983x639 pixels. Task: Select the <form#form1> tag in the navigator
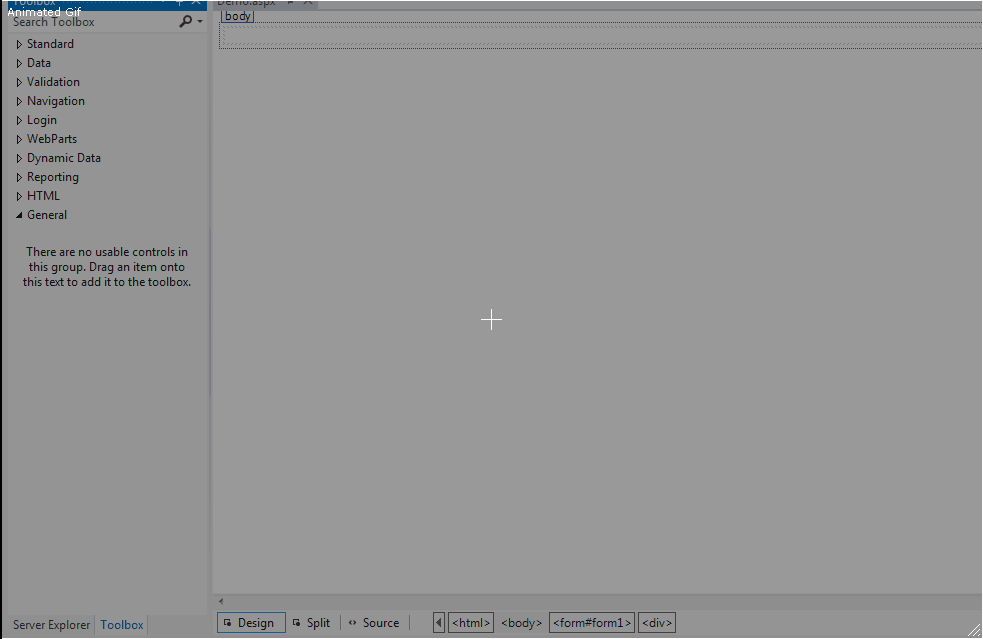pyautogui.click(x=592, y=623)
